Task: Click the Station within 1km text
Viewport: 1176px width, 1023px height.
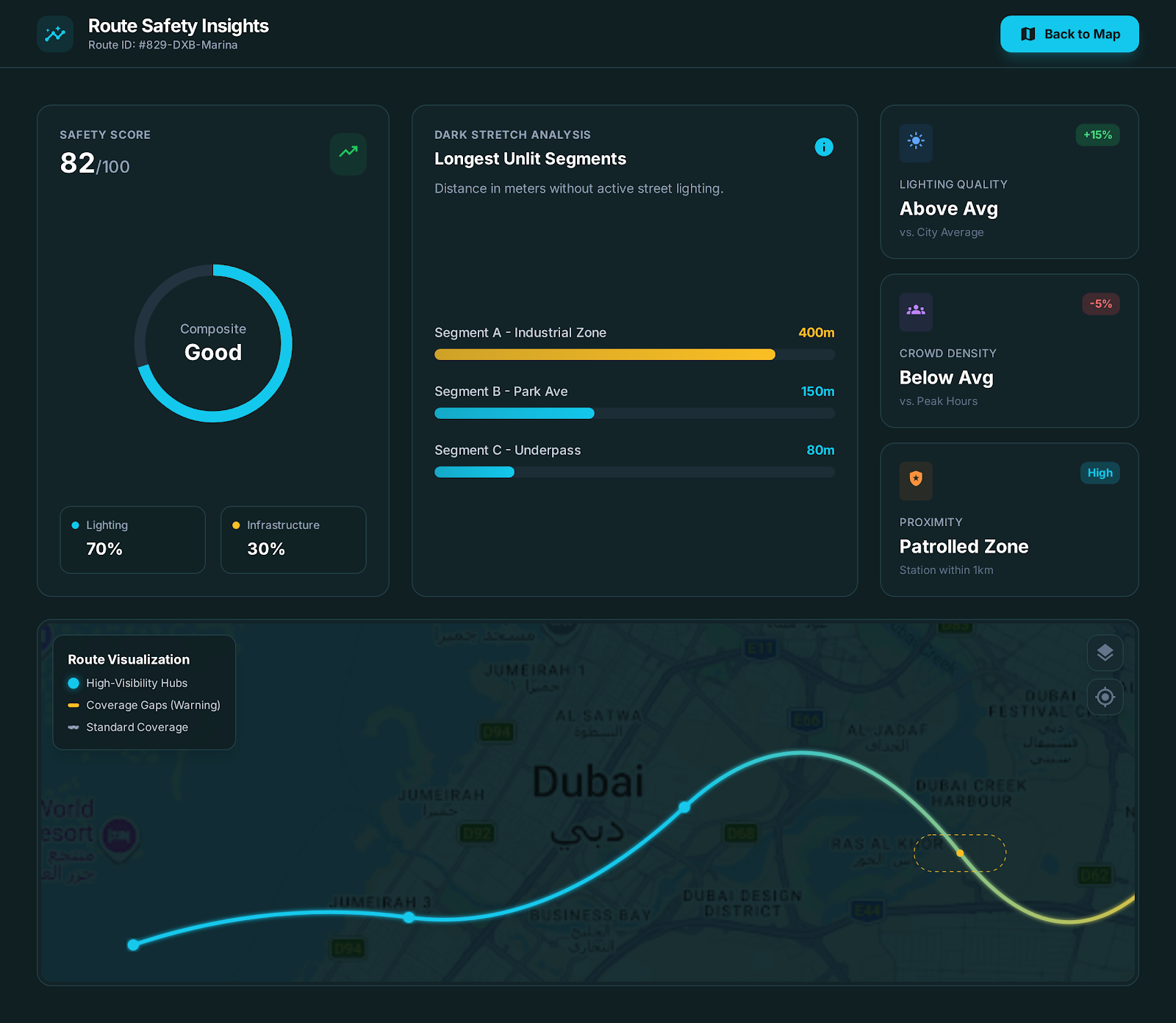Action: (x=946, y=570)
